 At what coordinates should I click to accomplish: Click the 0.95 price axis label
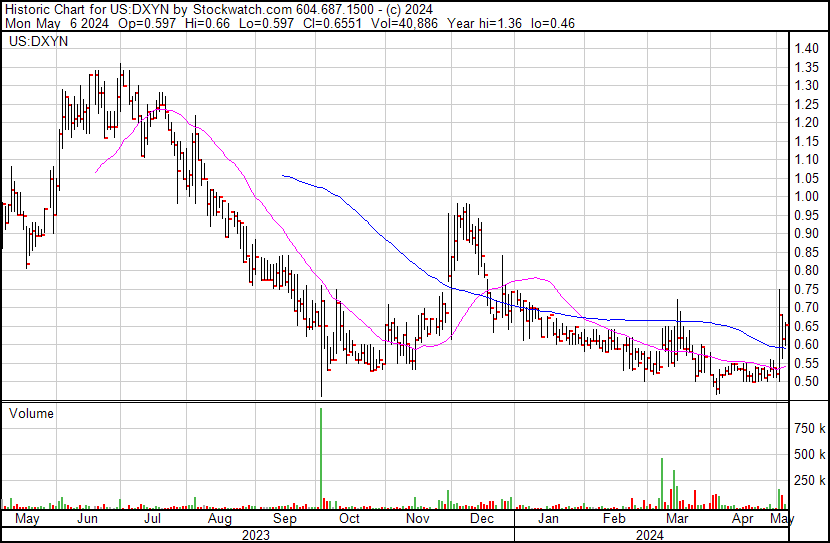(x=807, y=215)
